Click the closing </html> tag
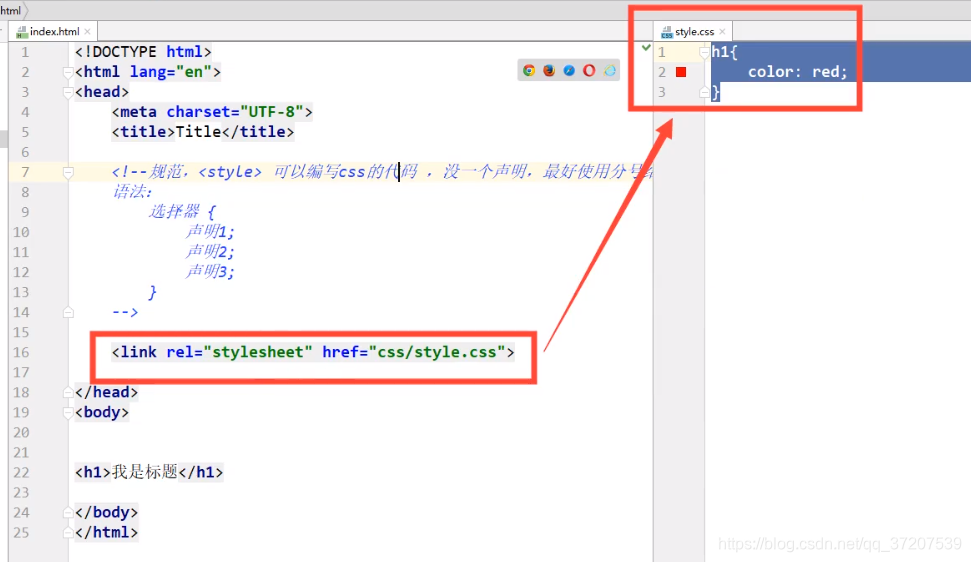 click(107, 532)
